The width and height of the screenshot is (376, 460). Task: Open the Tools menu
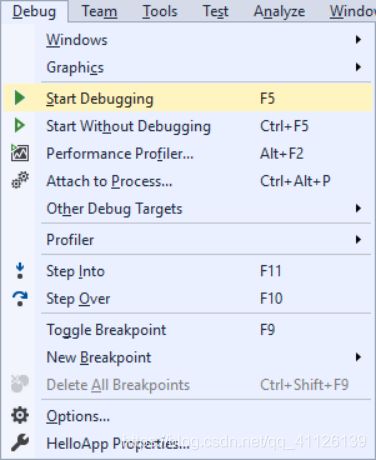pyautogui.click(x=160, y=11)
